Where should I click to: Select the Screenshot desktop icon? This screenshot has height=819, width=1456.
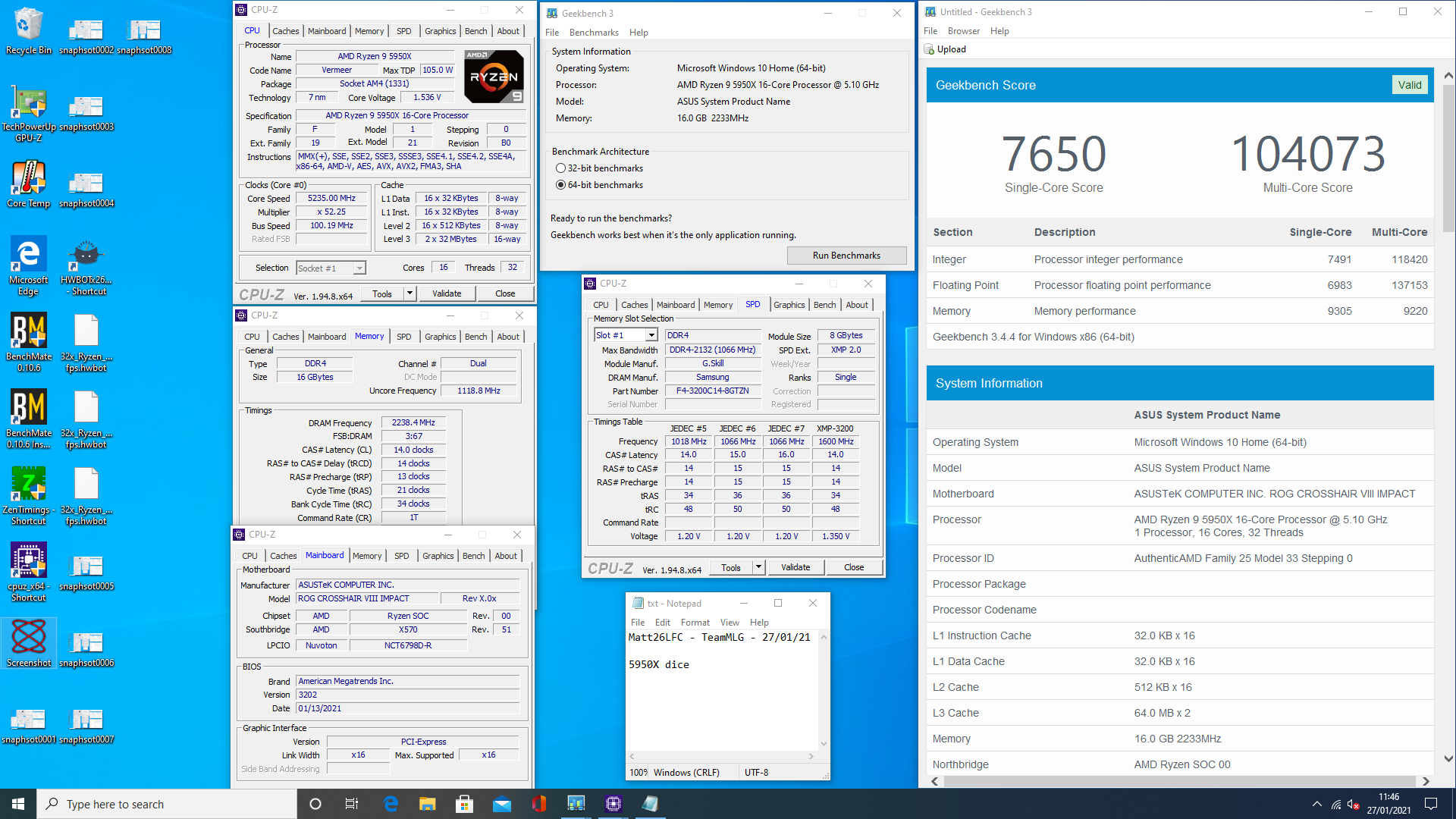pyautogui.click(x=28, y=642)
